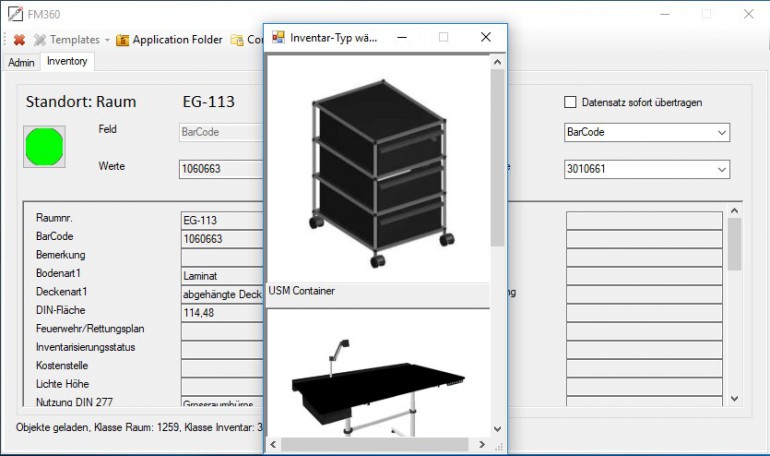The width and height of the screenshot is (770, 456).
Task: Click scroll up arrow in Inventar-Typ dialog
Action: 497,62
